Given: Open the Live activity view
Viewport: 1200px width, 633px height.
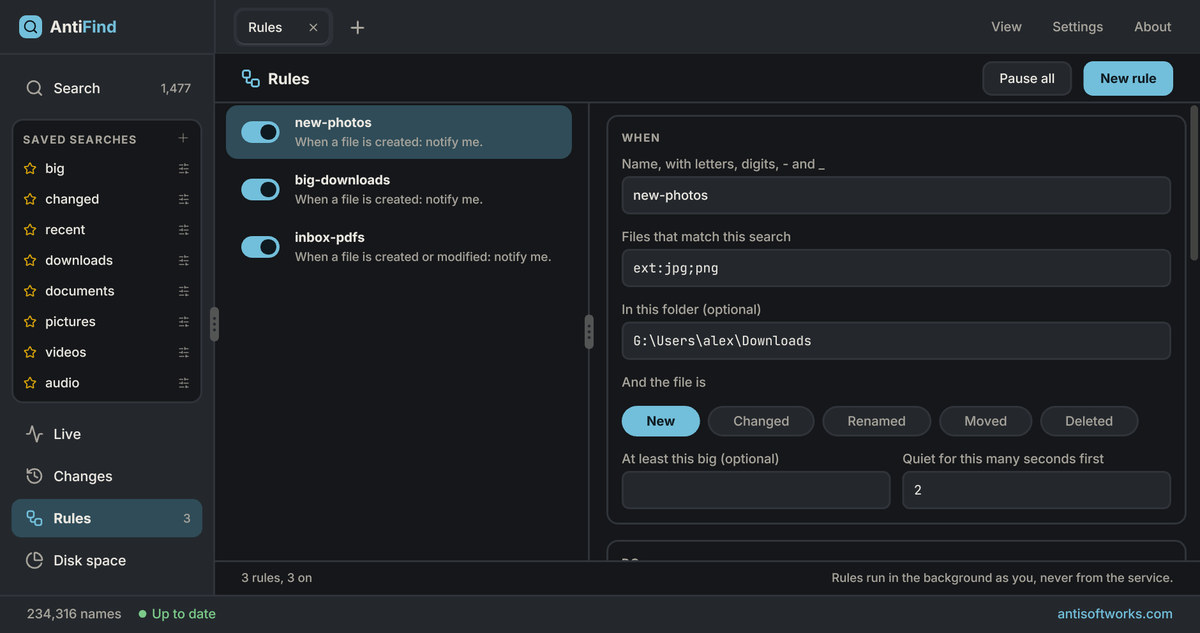Looking at the screenshot, I should coord(107,434).
